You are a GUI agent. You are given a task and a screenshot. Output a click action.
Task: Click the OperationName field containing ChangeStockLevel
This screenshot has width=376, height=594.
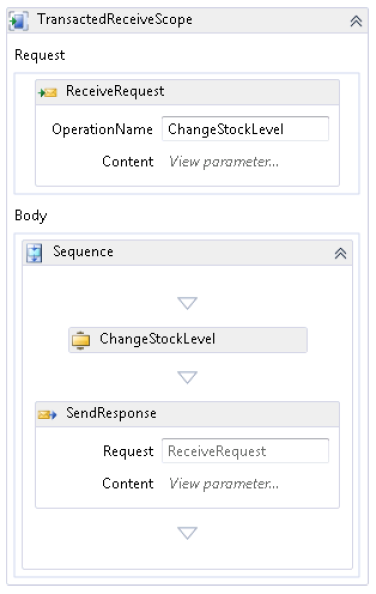(245, 129)
